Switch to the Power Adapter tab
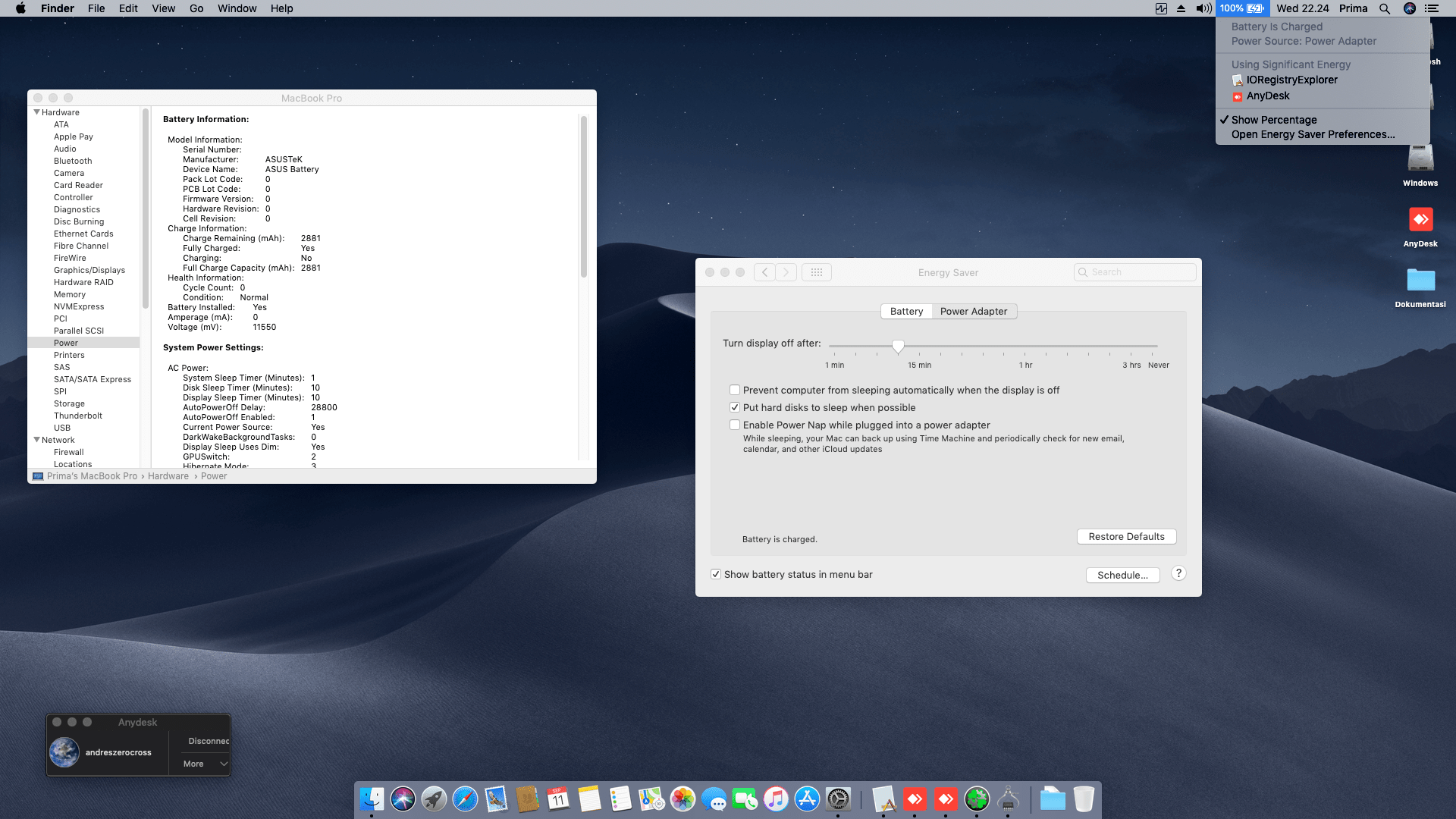 [x=974, y=311]
